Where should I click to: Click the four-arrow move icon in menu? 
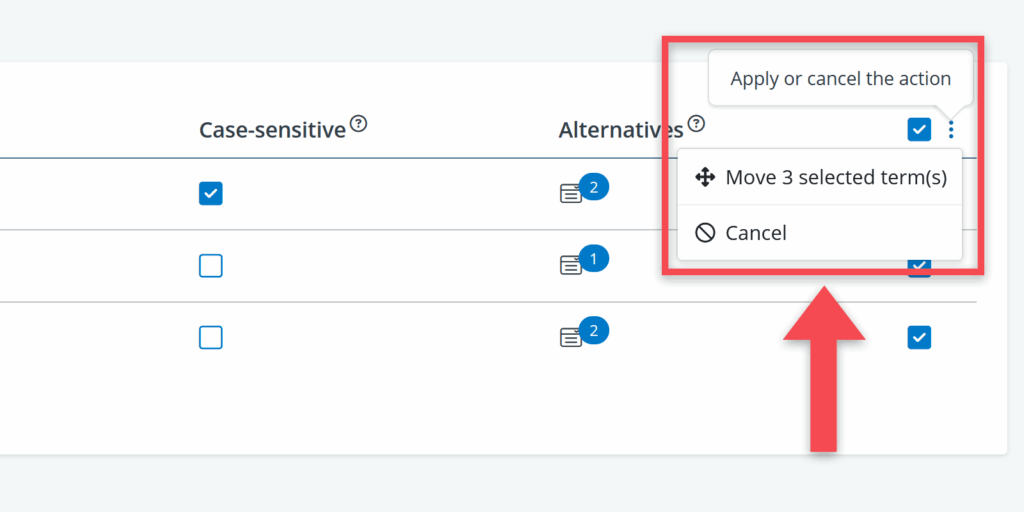point(705,178)
